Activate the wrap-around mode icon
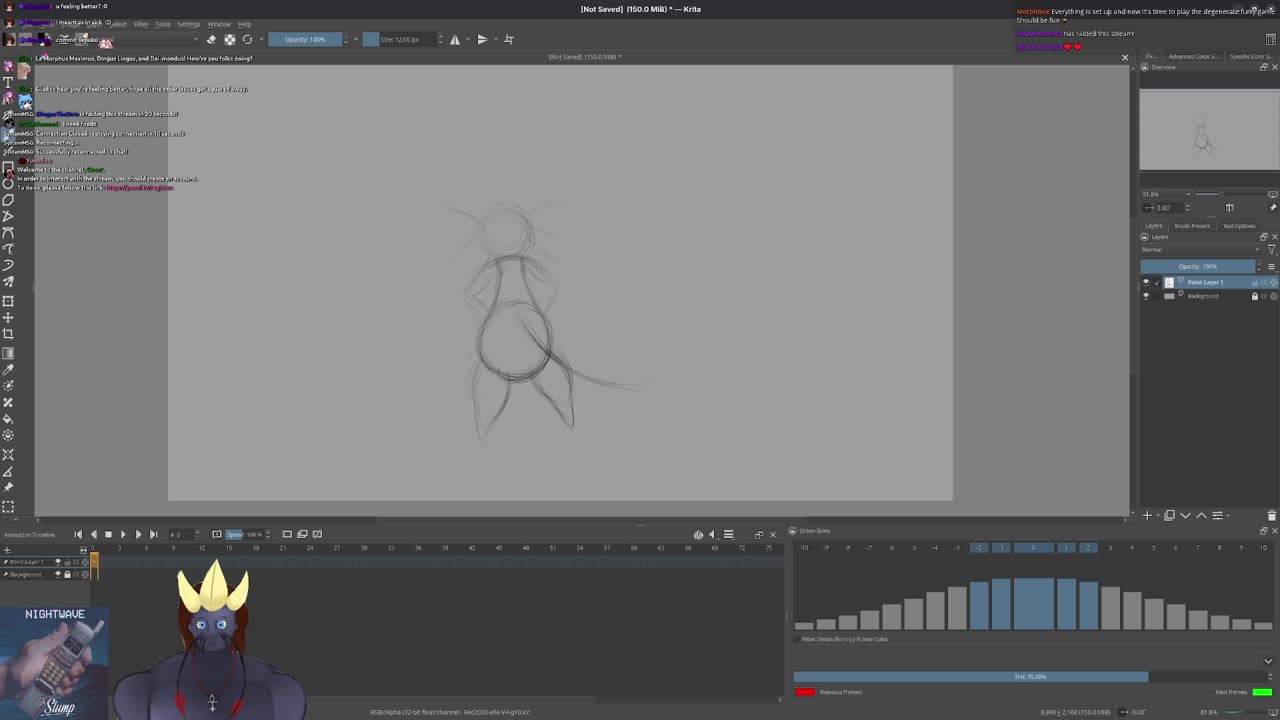 point(508,39)
